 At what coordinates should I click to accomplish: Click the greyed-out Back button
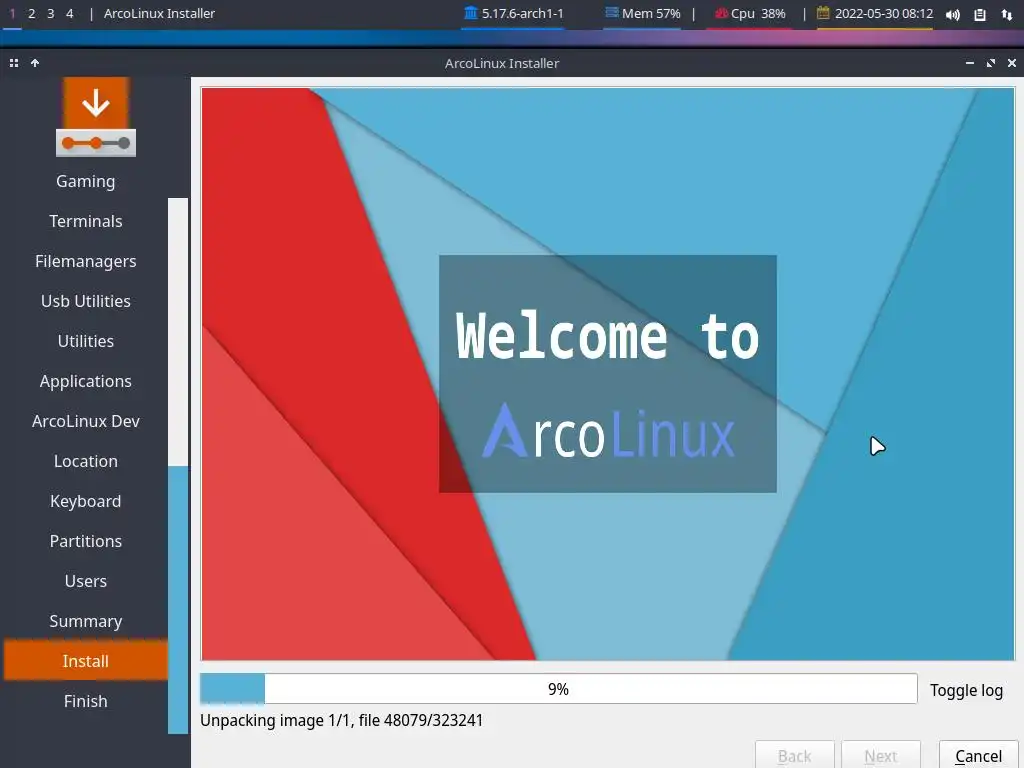794,755
